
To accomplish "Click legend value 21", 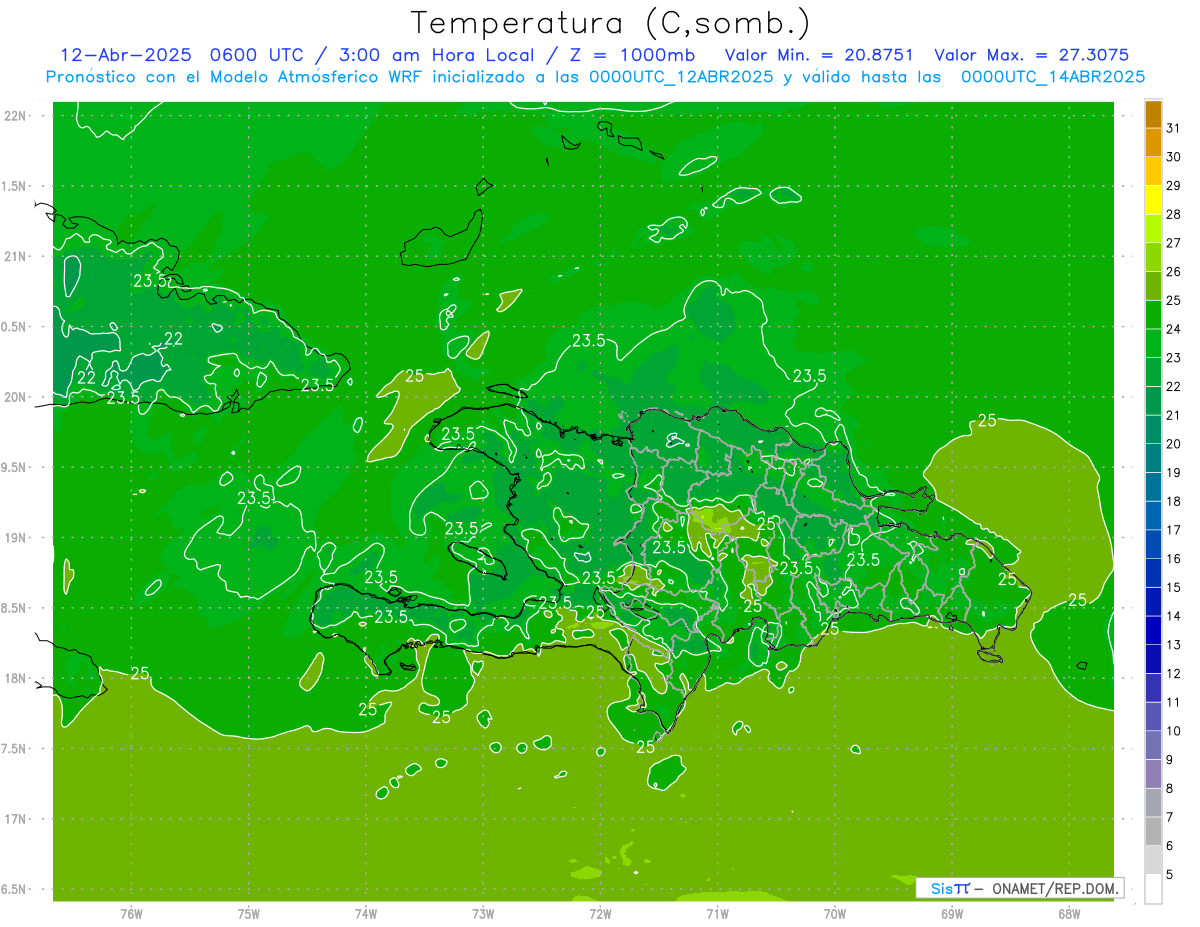I will click(x=1174, y=415).
